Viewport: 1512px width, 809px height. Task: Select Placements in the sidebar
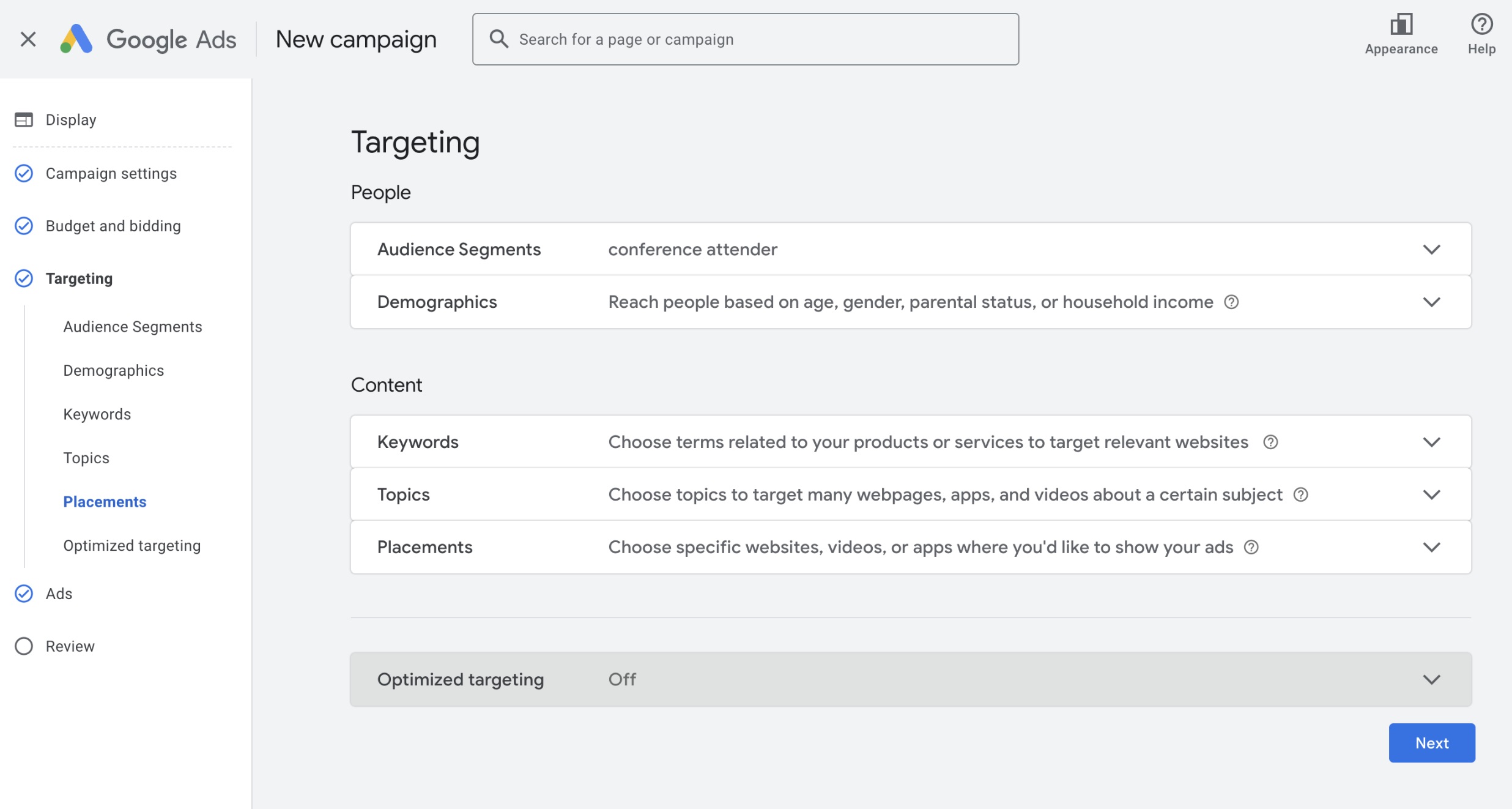pos(105,502)
